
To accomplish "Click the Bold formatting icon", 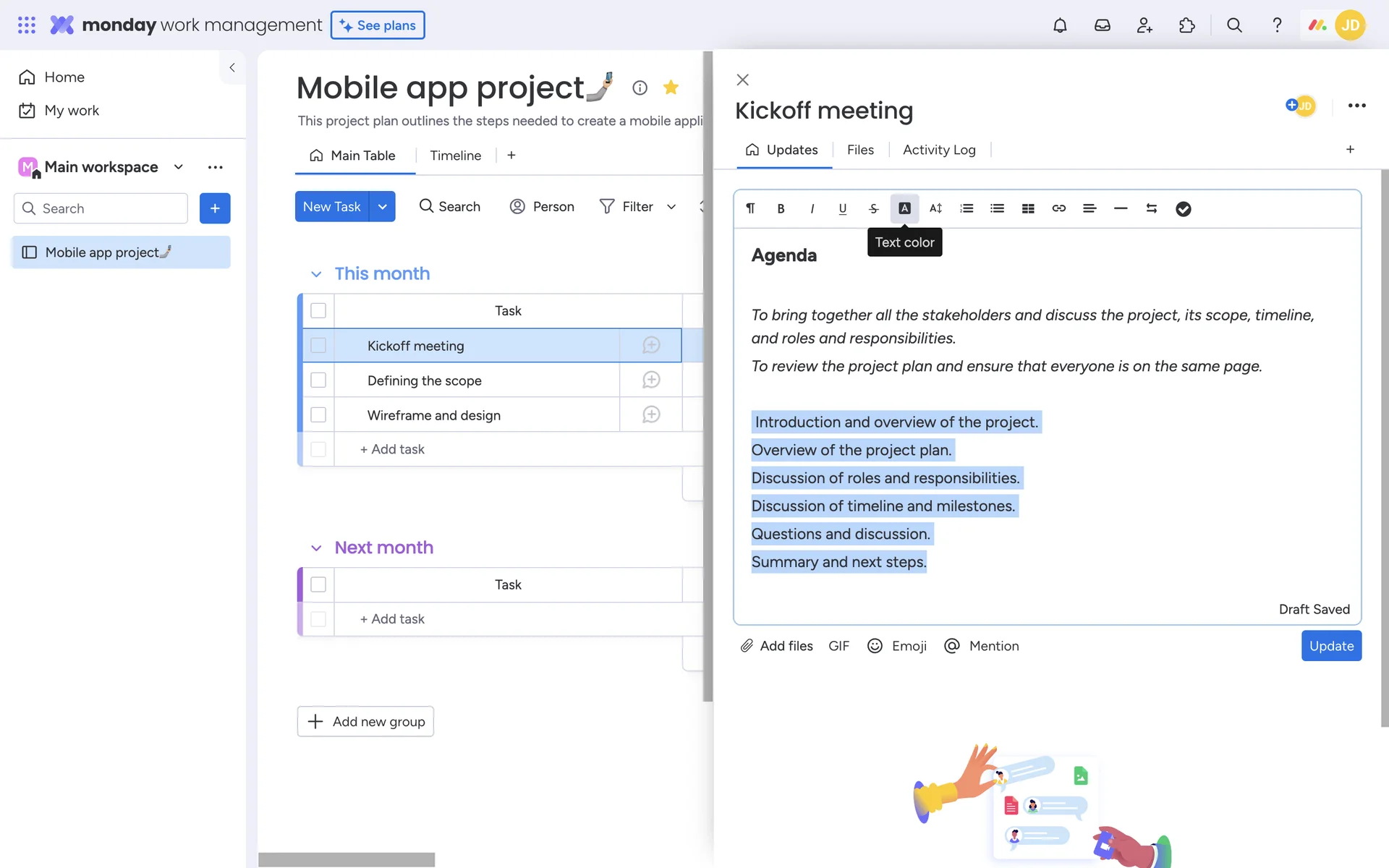I will coord(781,208).
